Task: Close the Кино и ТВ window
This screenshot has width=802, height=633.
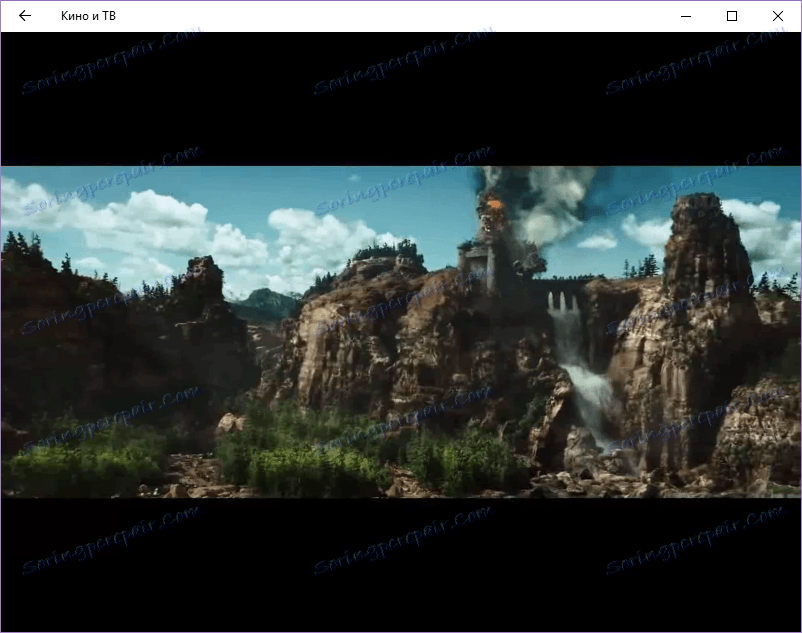Action: (777, 16)
